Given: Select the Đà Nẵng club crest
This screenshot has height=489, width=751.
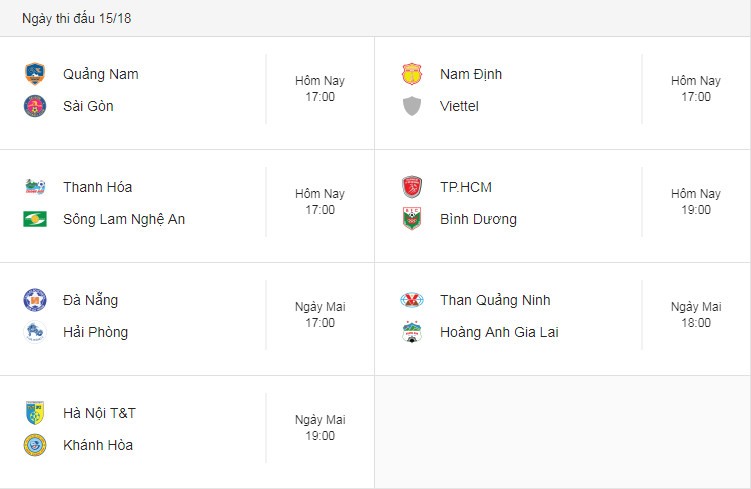Looking at the screenshot, I should point(35,300).
